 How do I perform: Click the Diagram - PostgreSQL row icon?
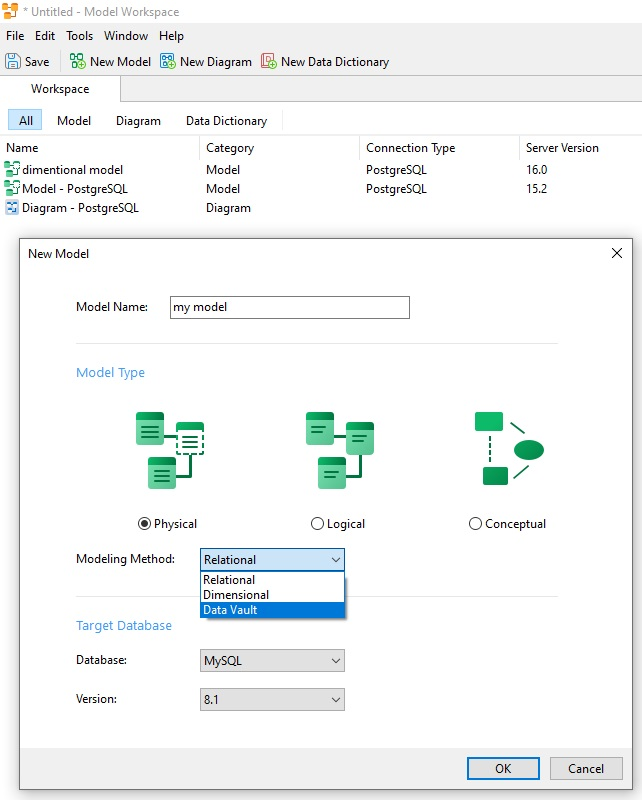(12, 208)
